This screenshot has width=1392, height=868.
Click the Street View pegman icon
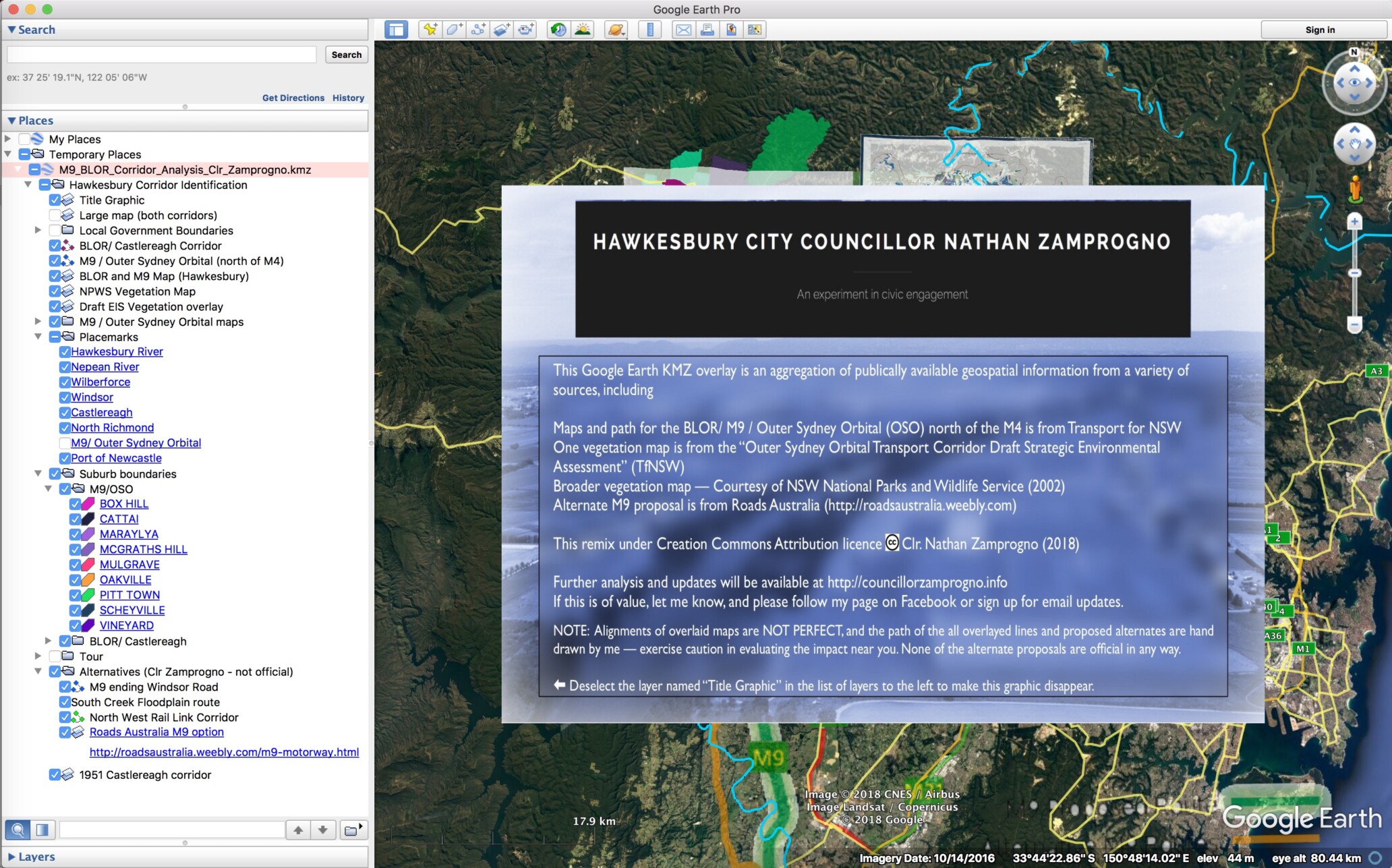(x=1355, y=190)
